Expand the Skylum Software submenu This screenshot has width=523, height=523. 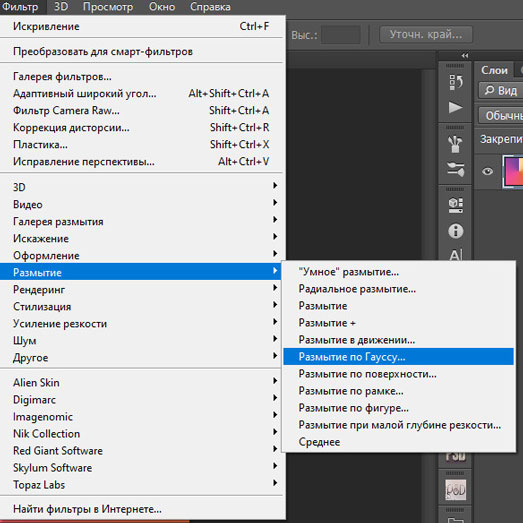click(x=141, y=467)
